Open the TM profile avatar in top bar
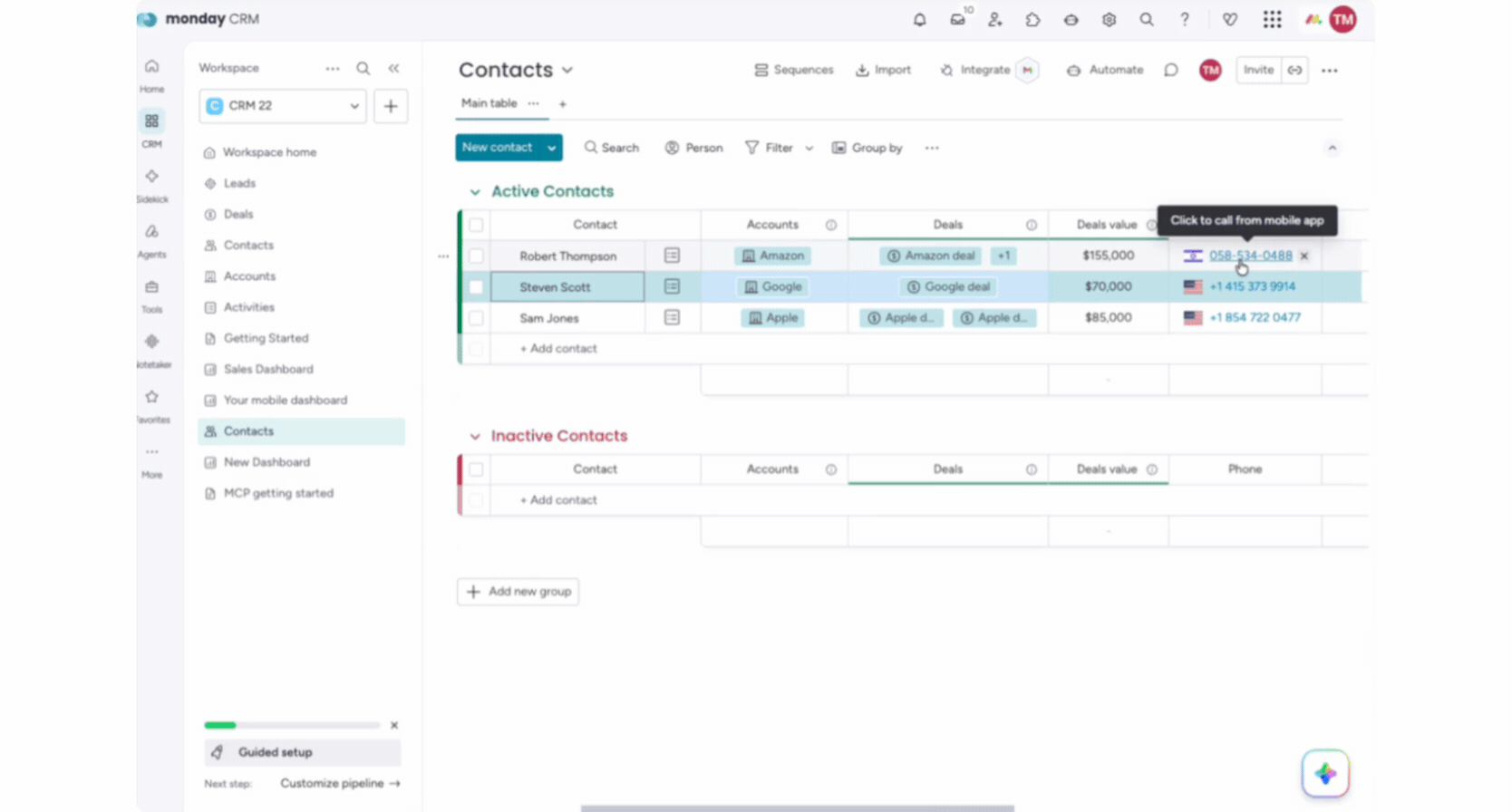 tap(1343, 19)
